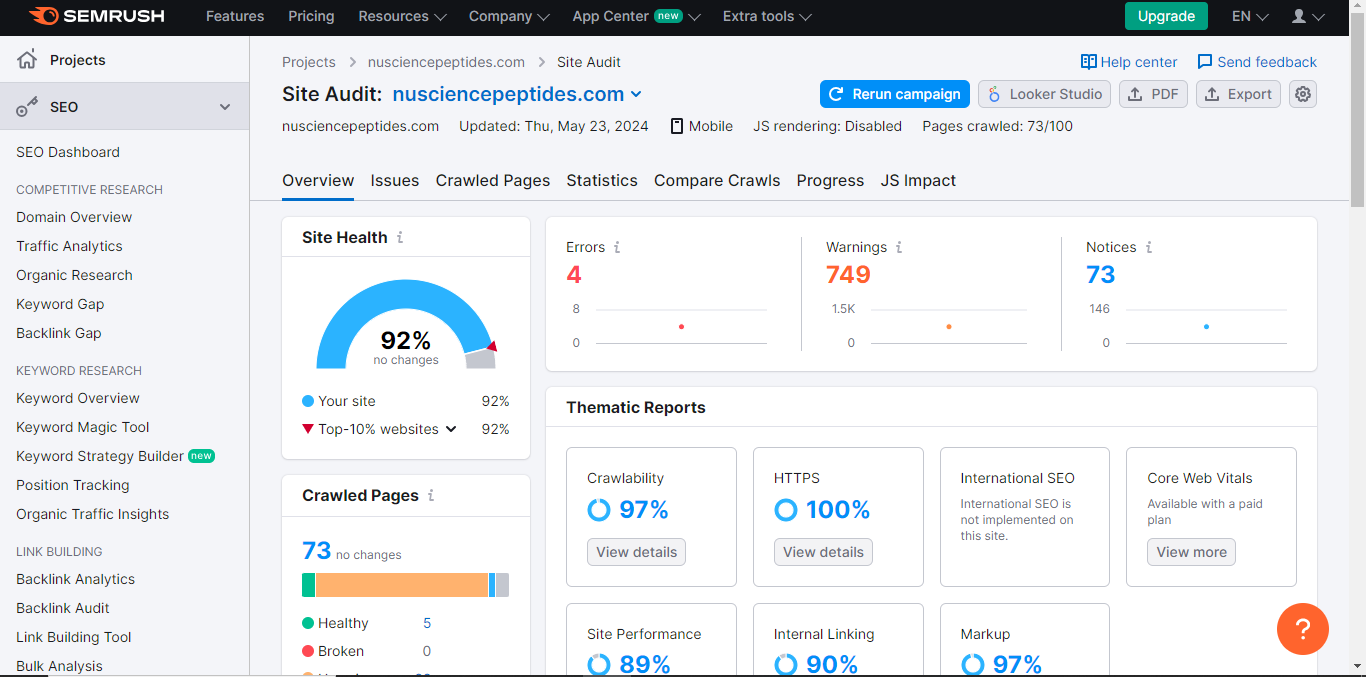
Task: Click nusciencepeptides.com breadcrumb link
Action: point(446,62)
